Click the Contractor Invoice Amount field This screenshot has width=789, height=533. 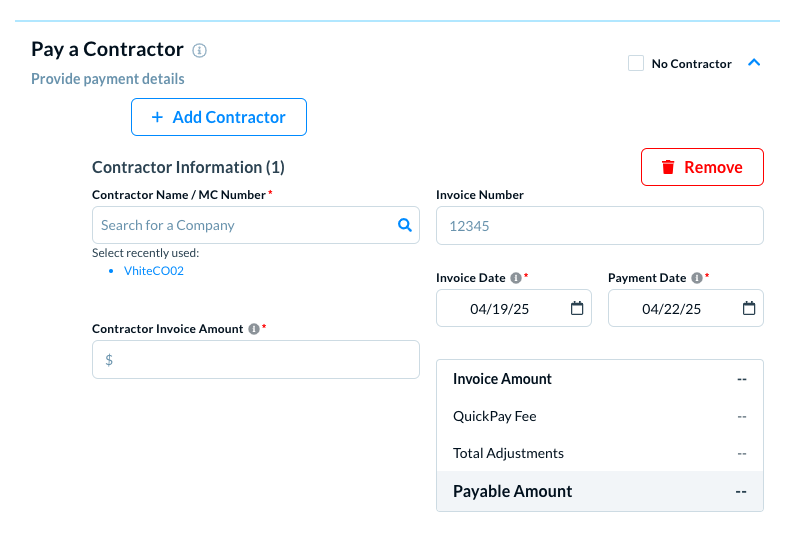(x=255, y=359)
